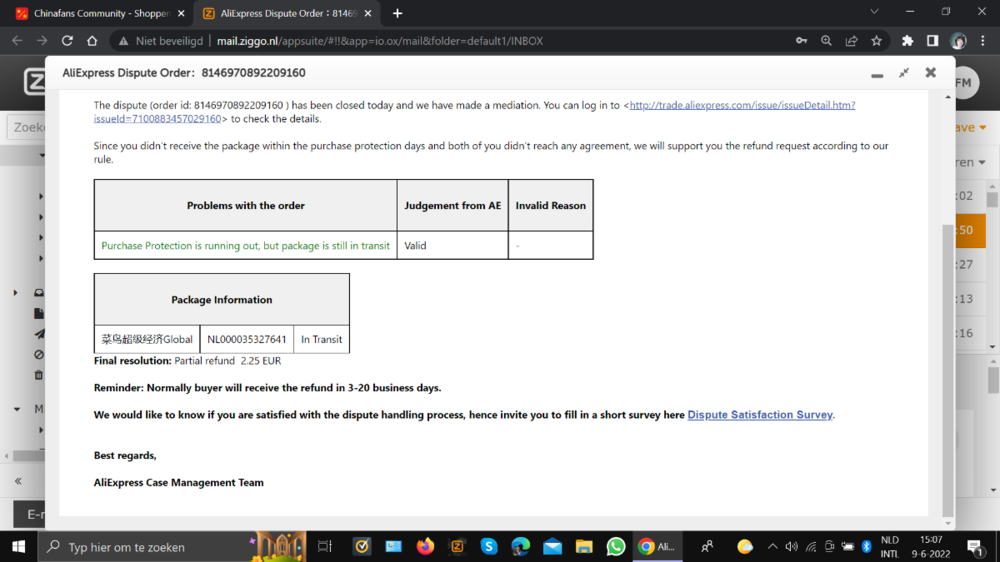Open WhatsApp from the taskbar
This screenshot has height=562, width=1000.
coord(616,547)
